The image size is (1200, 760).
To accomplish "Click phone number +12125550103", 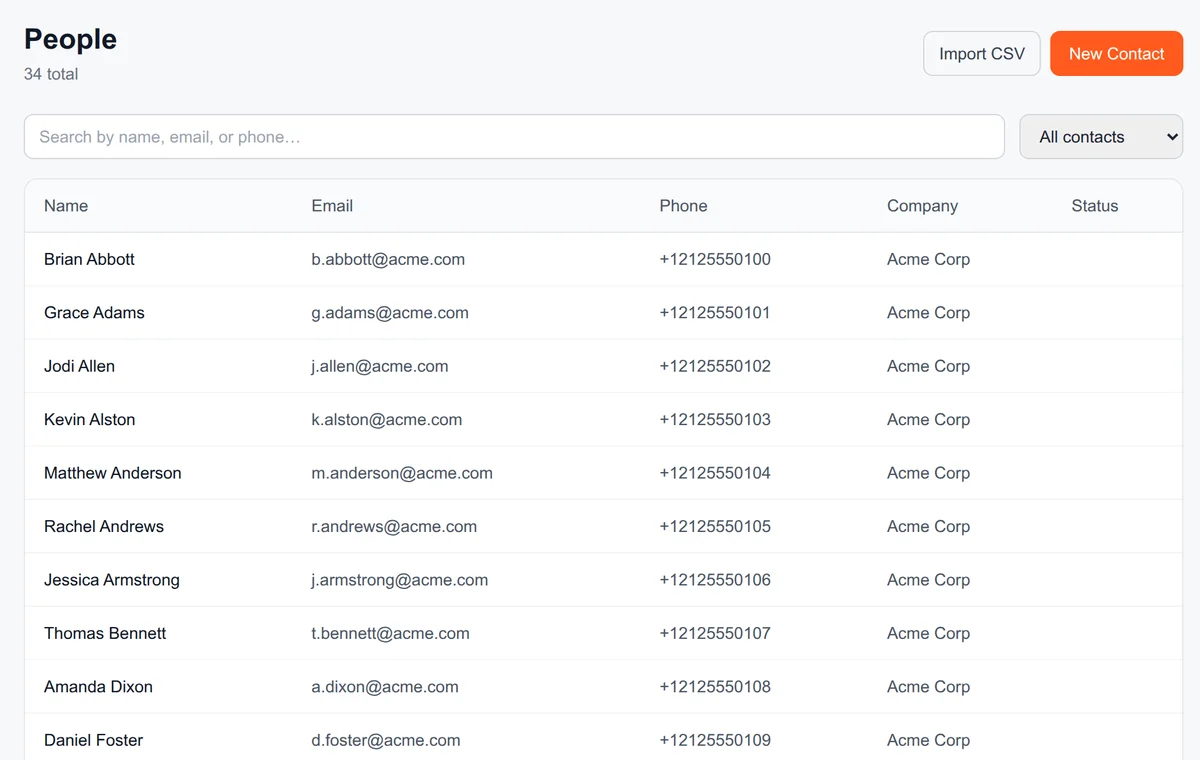I will pos(715,420).
